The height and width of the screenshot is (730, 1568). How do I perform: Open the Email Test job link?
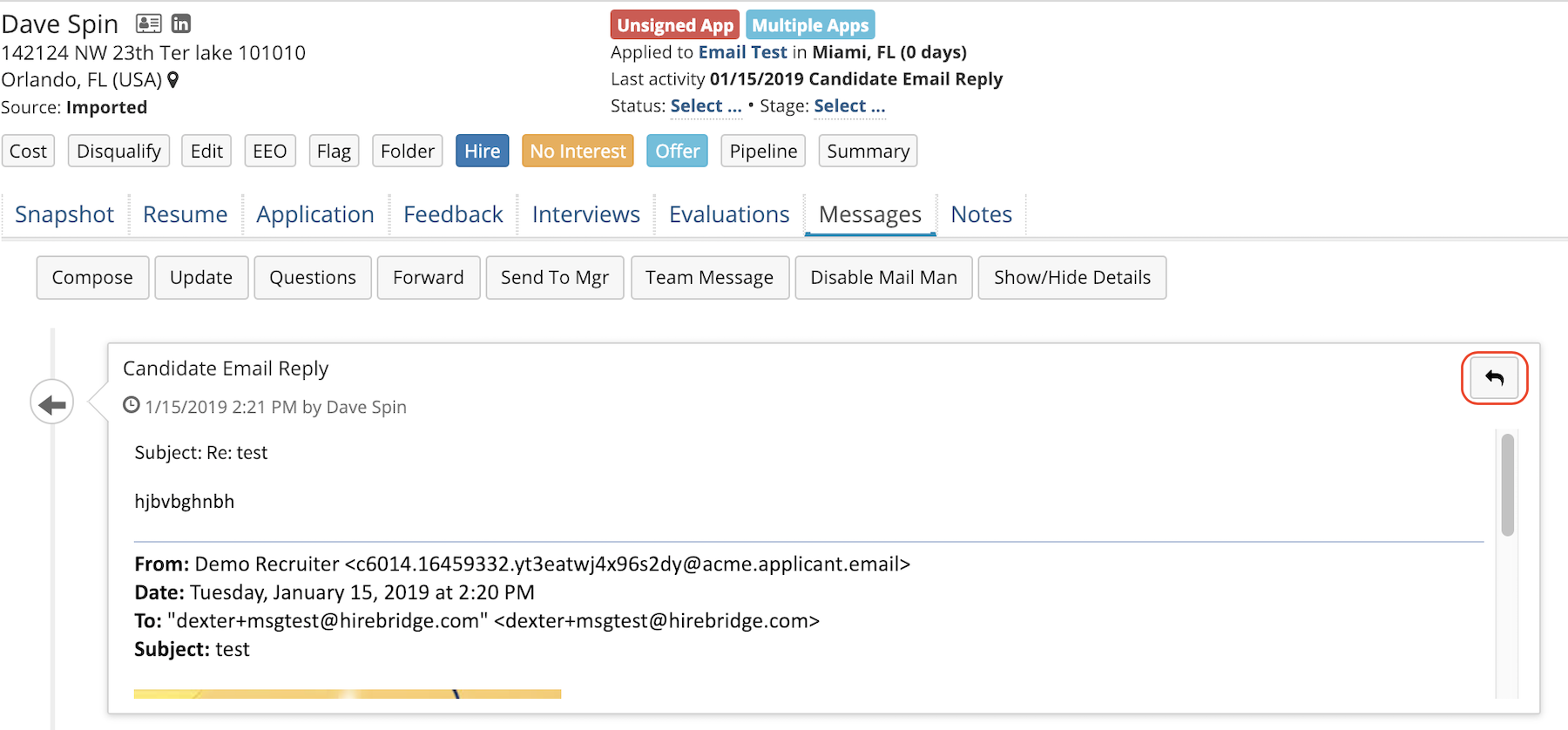pos(742,52)
